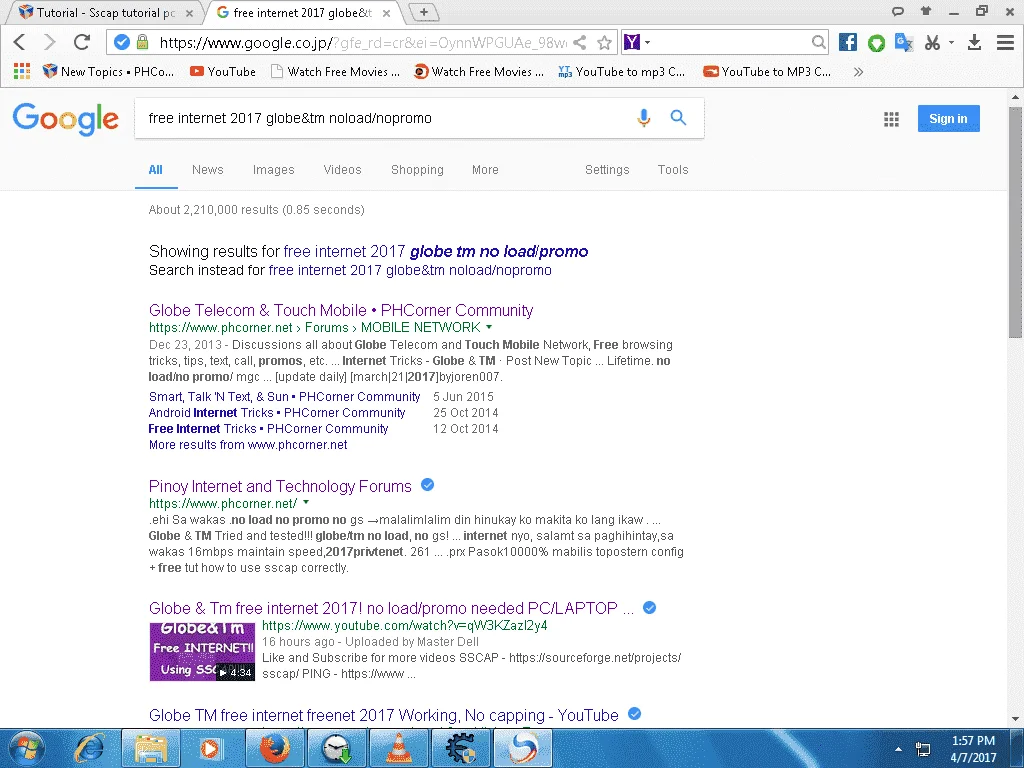The height and width of the screenshot is (768, 1024).
Task: Open the Google apps grid icon
Action: point(891,119)
